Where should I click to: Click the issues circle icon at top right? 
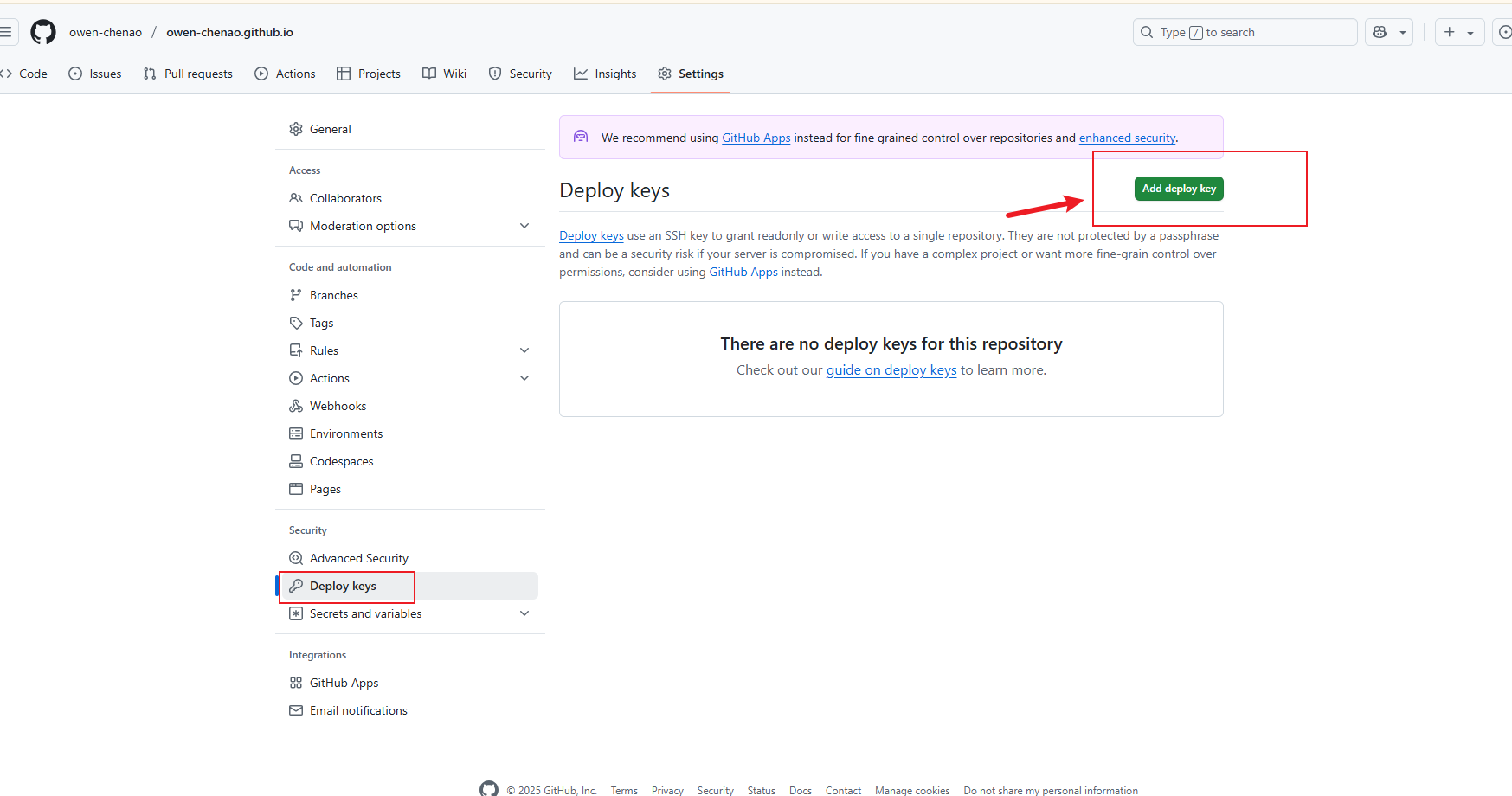(x=1504, y=32)
